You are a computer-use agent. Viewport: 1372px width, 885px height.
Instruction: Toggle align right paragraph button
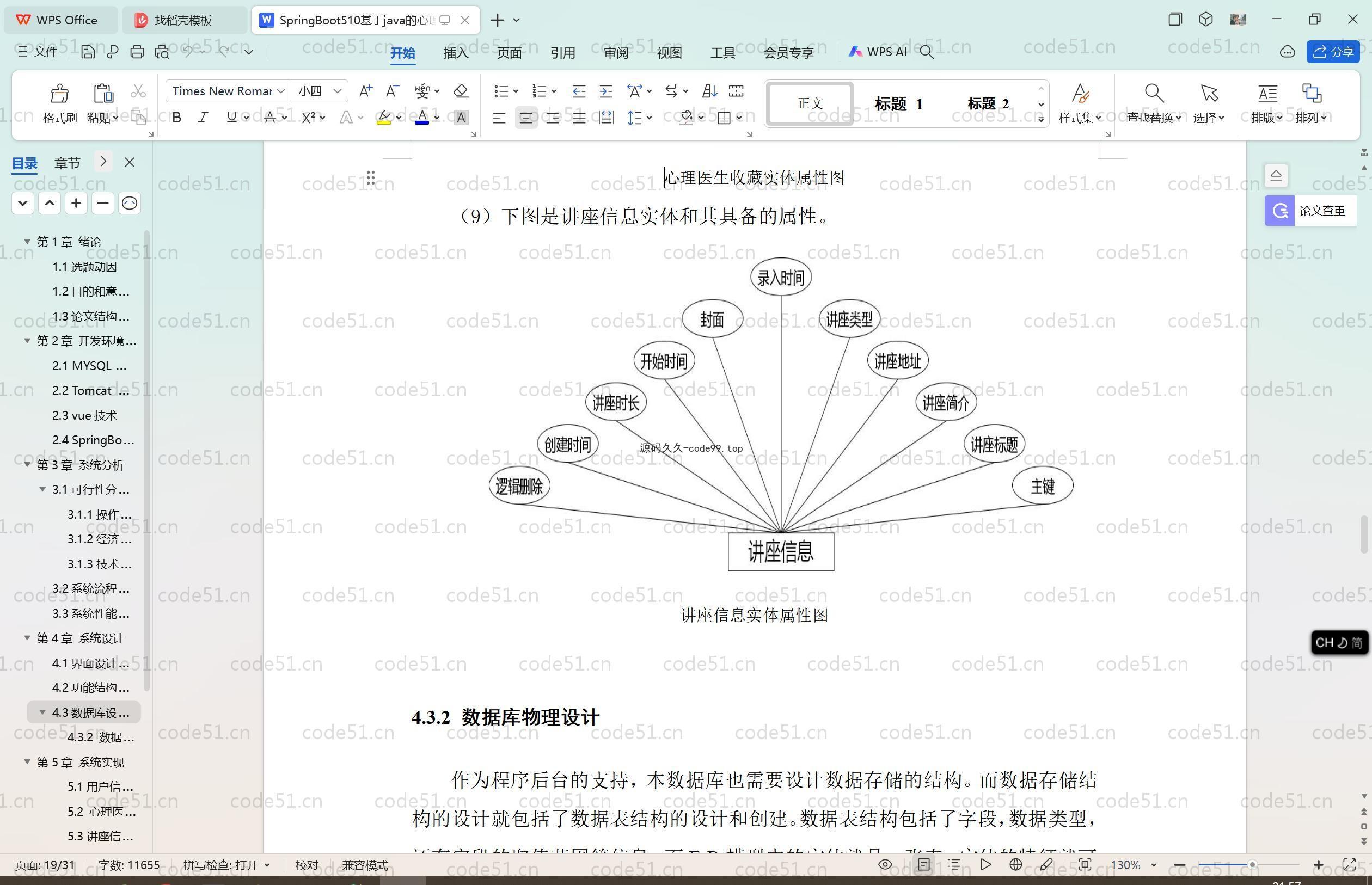pos(553,118)
